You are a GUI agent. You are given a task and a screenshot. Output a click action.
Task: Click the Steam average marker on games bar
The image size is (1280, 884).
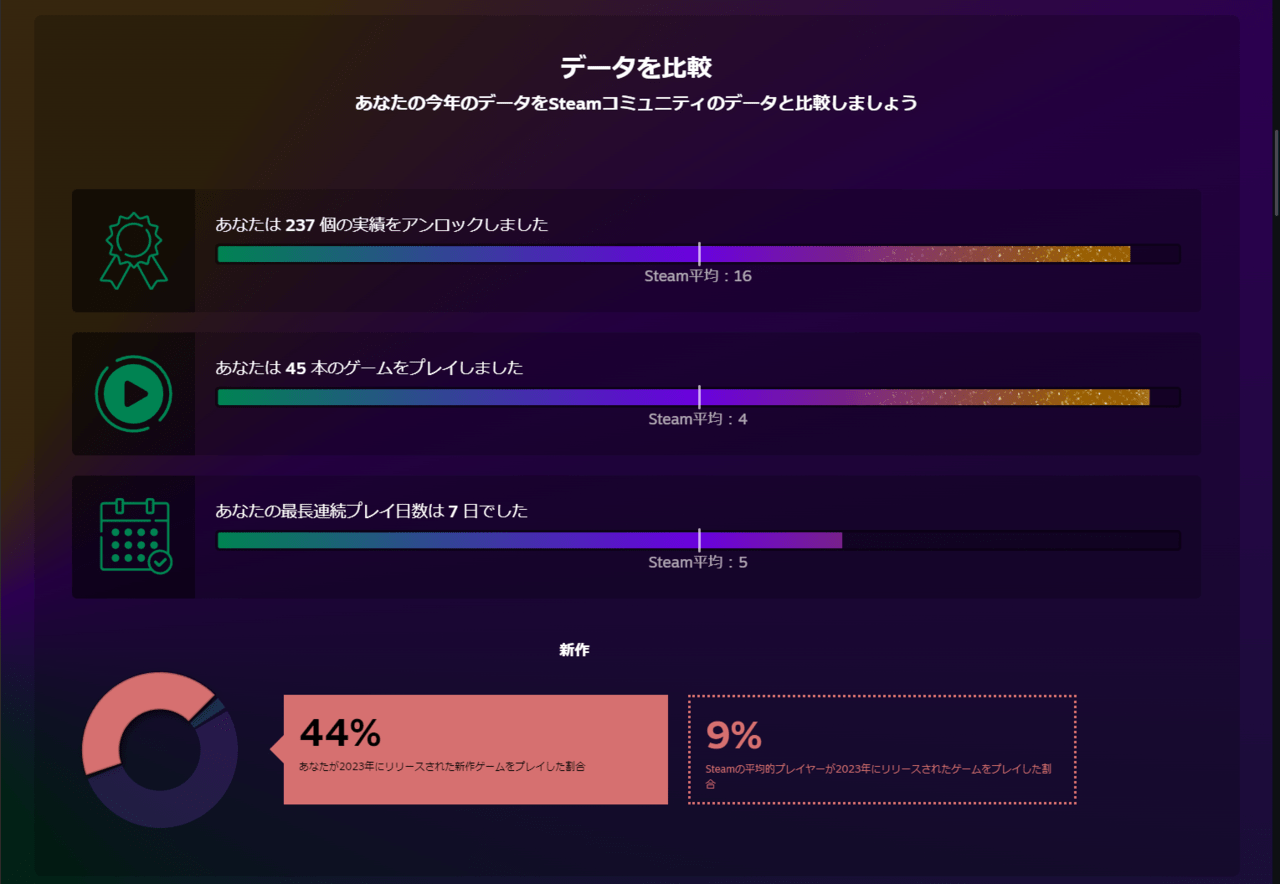click(699, 397)
